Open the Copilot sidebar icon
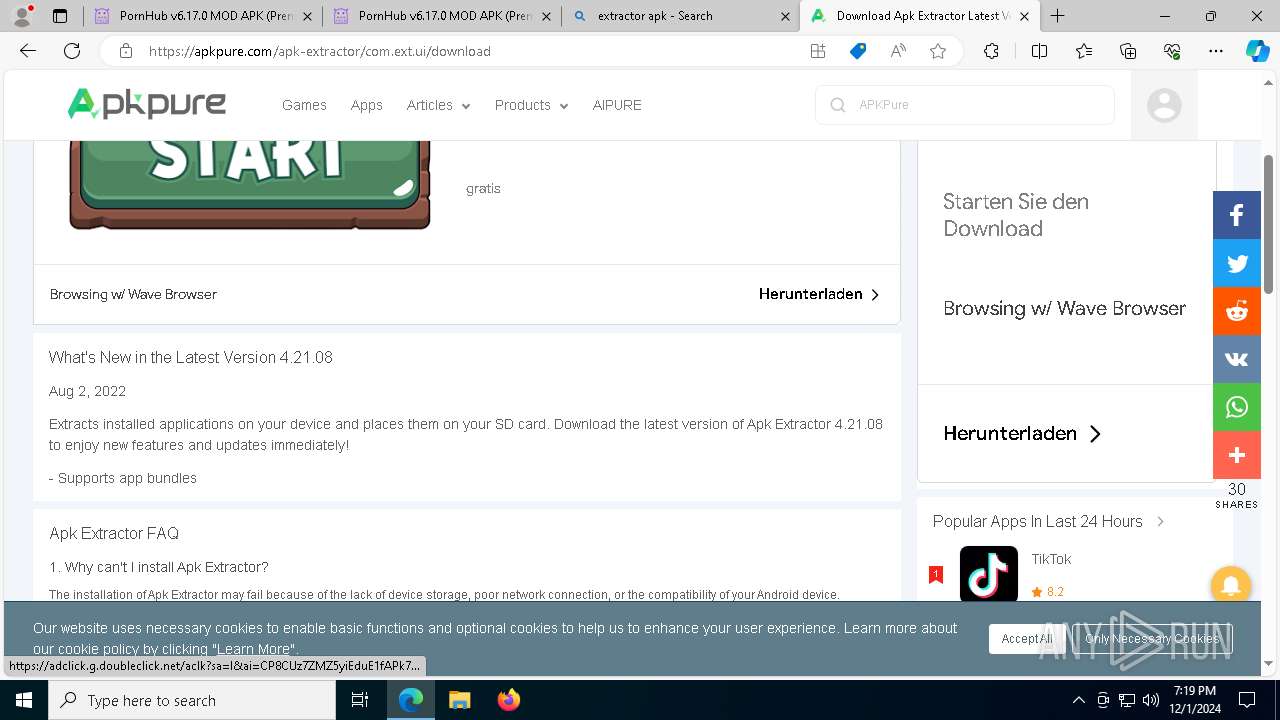 [x=1257, y=51]
